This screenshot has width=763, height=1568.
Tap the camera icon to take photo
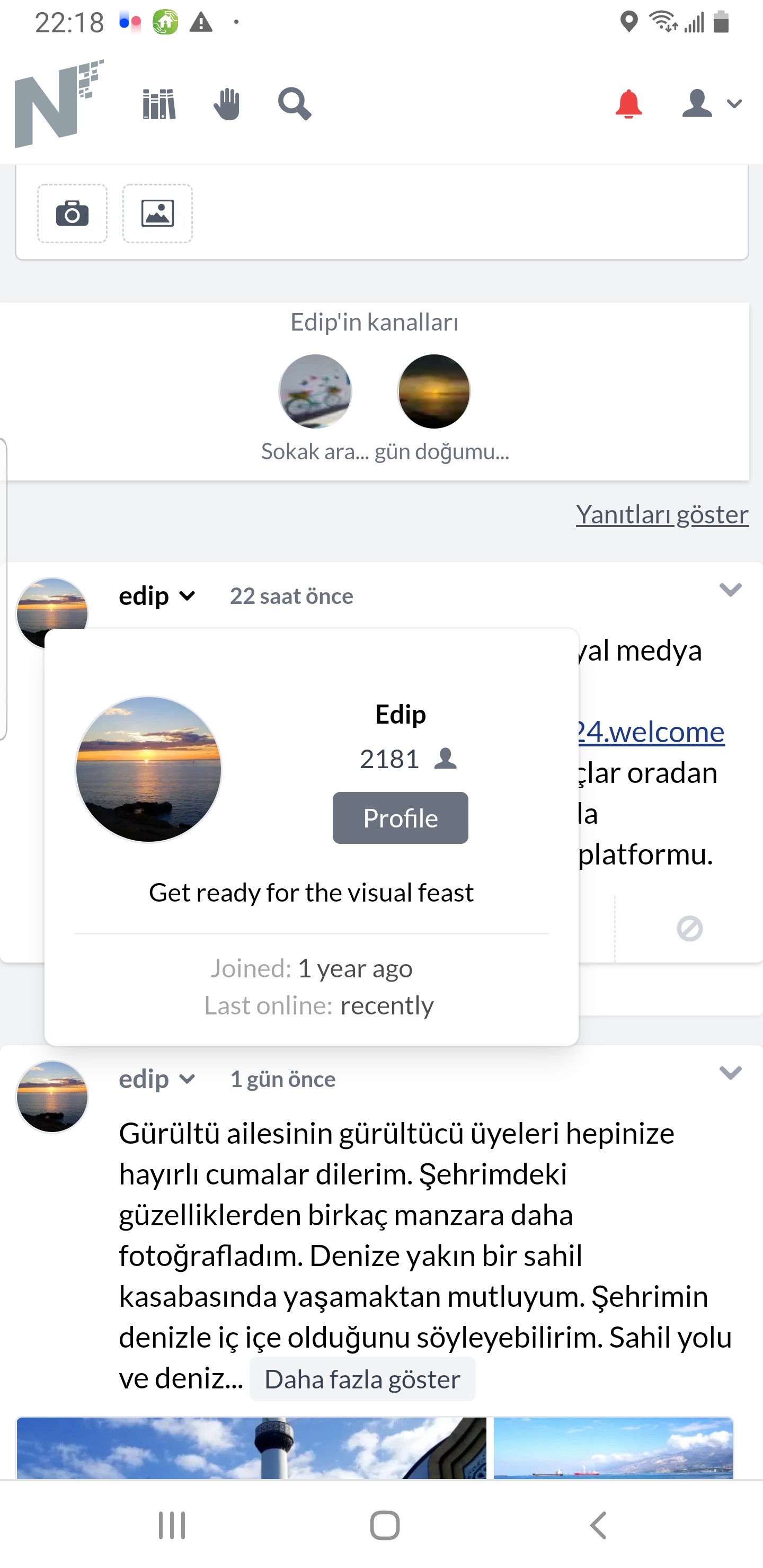coord(73,213)
